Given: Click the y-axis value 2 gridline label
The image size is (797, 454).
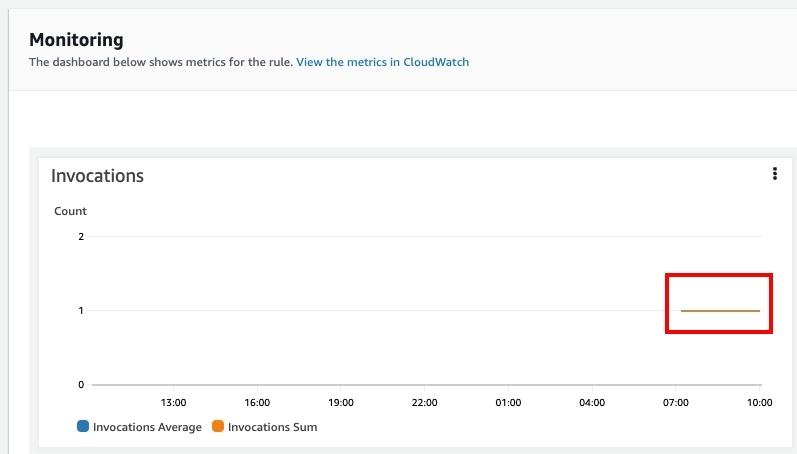Looking at the screenshot, I should [x=81, y=236].
